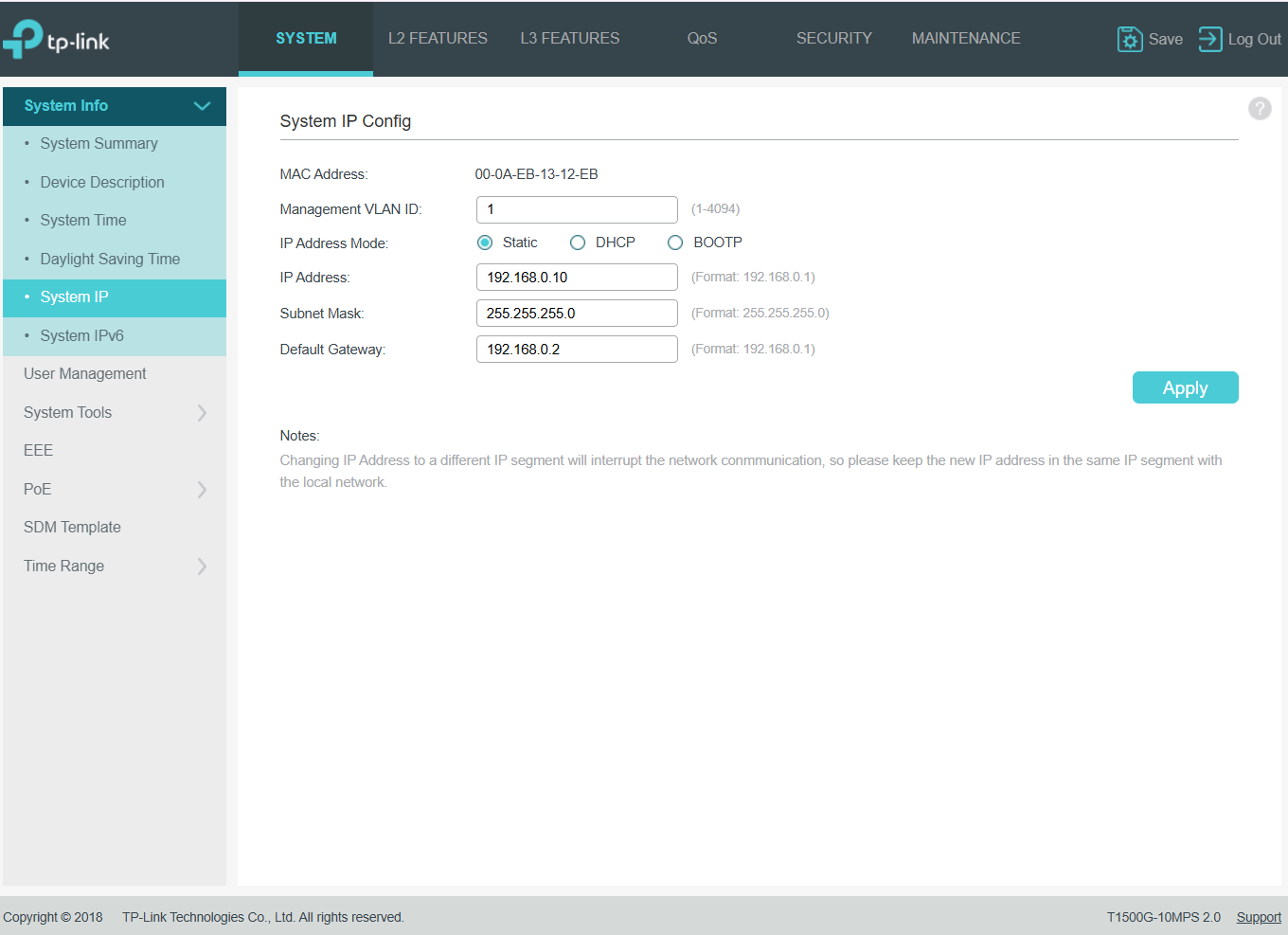The image size is (1288, 935).
Task: Select the Static IP address mode
Action: [x=485, y=243]
